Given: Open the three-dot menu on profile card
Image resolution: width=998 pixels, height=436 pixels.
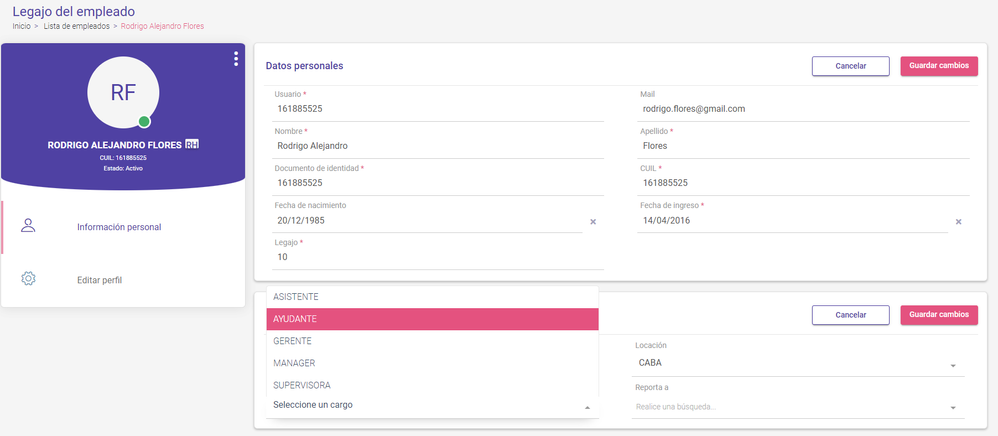Looking at the screenshot, I should point(236,59).
